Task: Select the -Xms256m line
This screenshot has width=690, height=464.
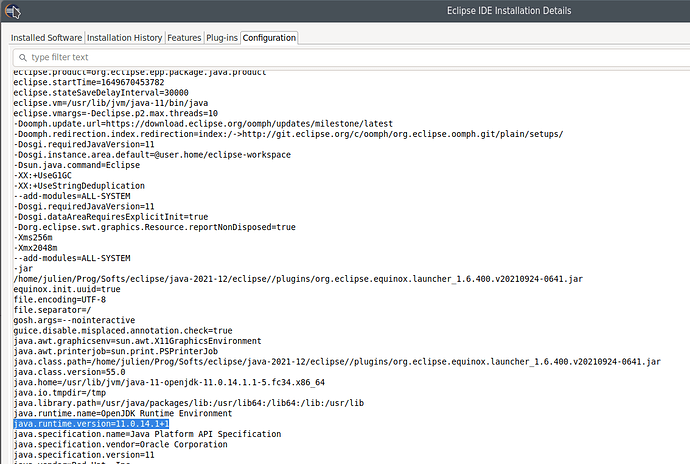Action: click(33, 237)
